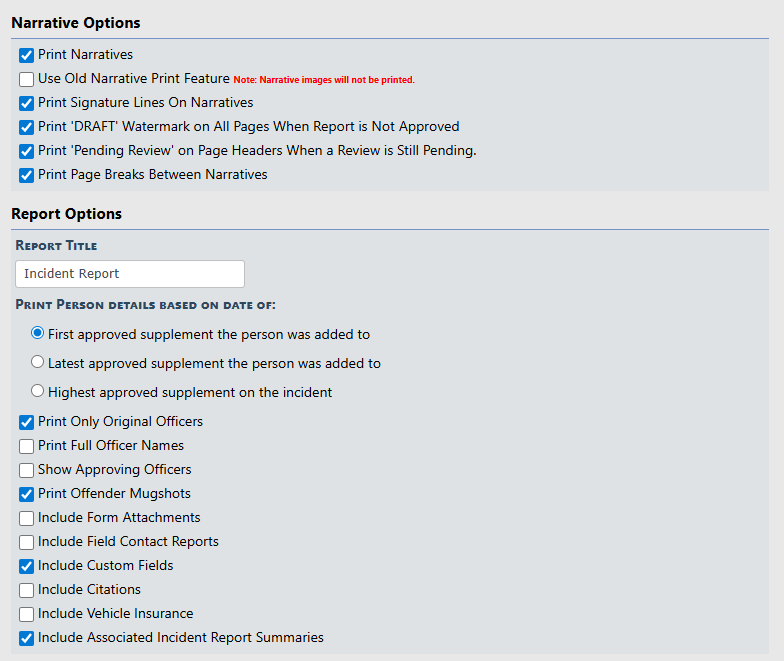Disable the 'DRAFT' Watermark checkbox
Image resolution: width=784 pixels, height=661 pixels.
27,127
